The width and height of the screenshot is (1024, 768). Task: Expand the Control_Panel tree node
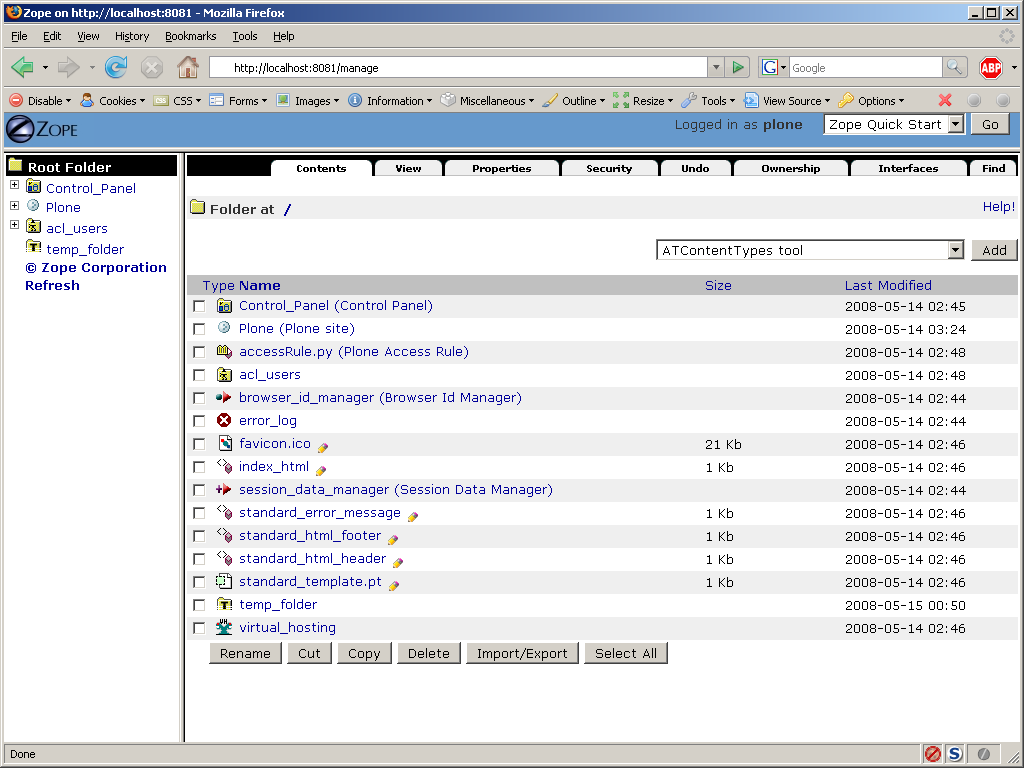[x=14, y=185]
